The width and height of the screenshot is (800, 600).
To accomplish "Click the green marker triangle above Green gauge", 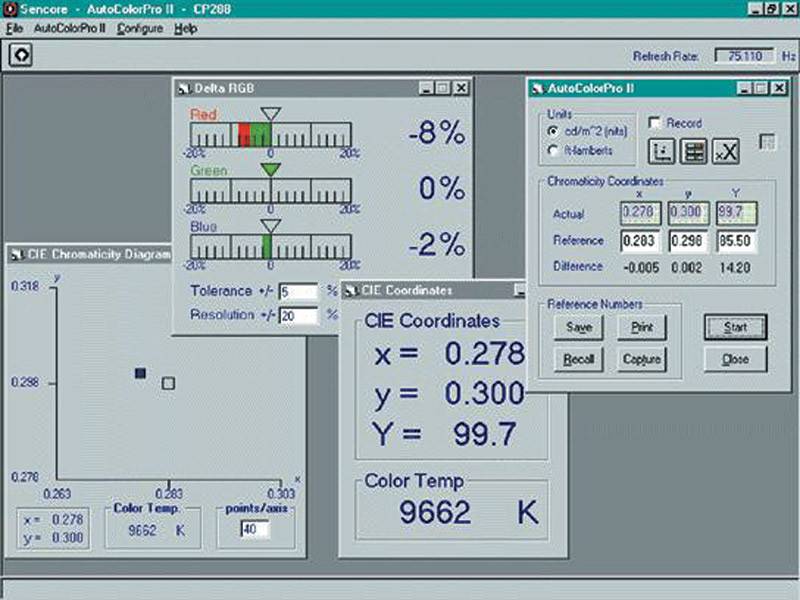I will click(270, 170).
